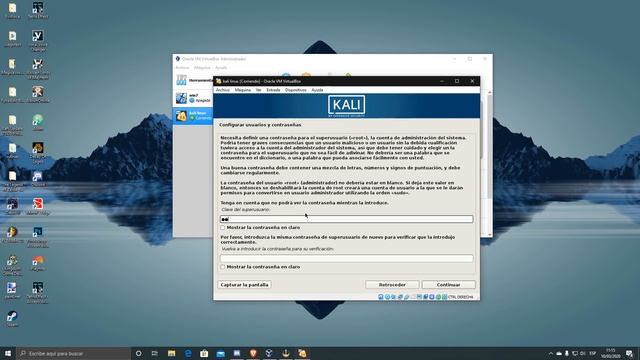
Task: Click the ESP language indicator
Action: click(x=593, y=353)
